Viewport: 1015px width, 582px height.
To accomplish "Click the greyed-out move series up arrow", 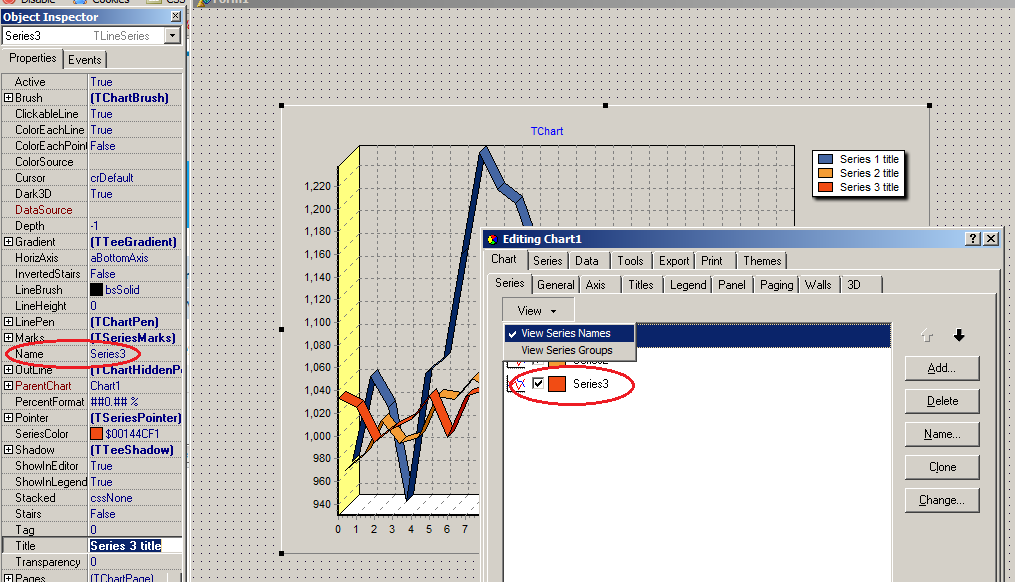I will [927, 335].
